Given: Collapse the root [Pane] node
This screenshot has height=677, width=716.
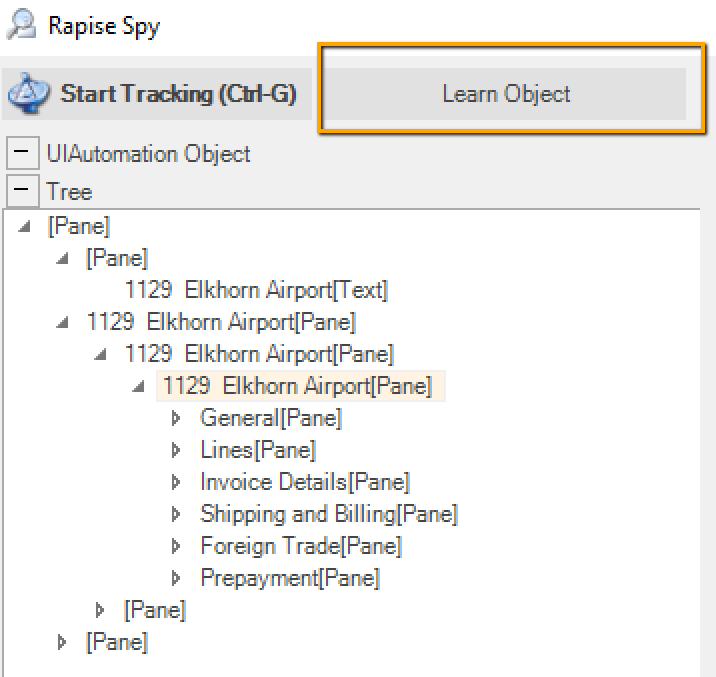Looking at the screenshot, I should [25, 227].
